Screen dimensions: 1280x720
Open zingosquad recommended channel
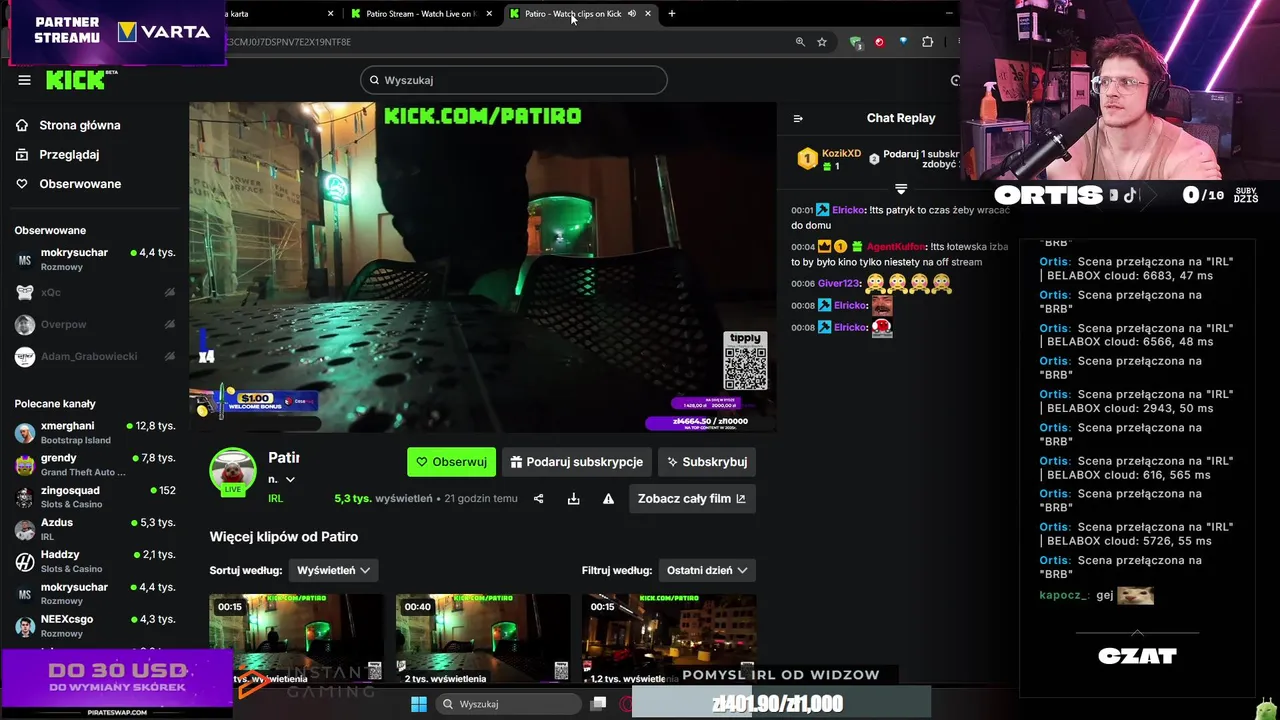95,496
